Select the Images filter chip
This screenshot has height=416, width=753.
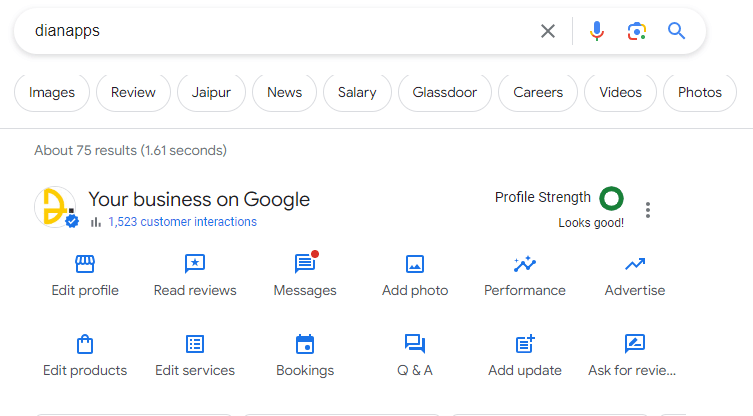(x=52, y=92)
